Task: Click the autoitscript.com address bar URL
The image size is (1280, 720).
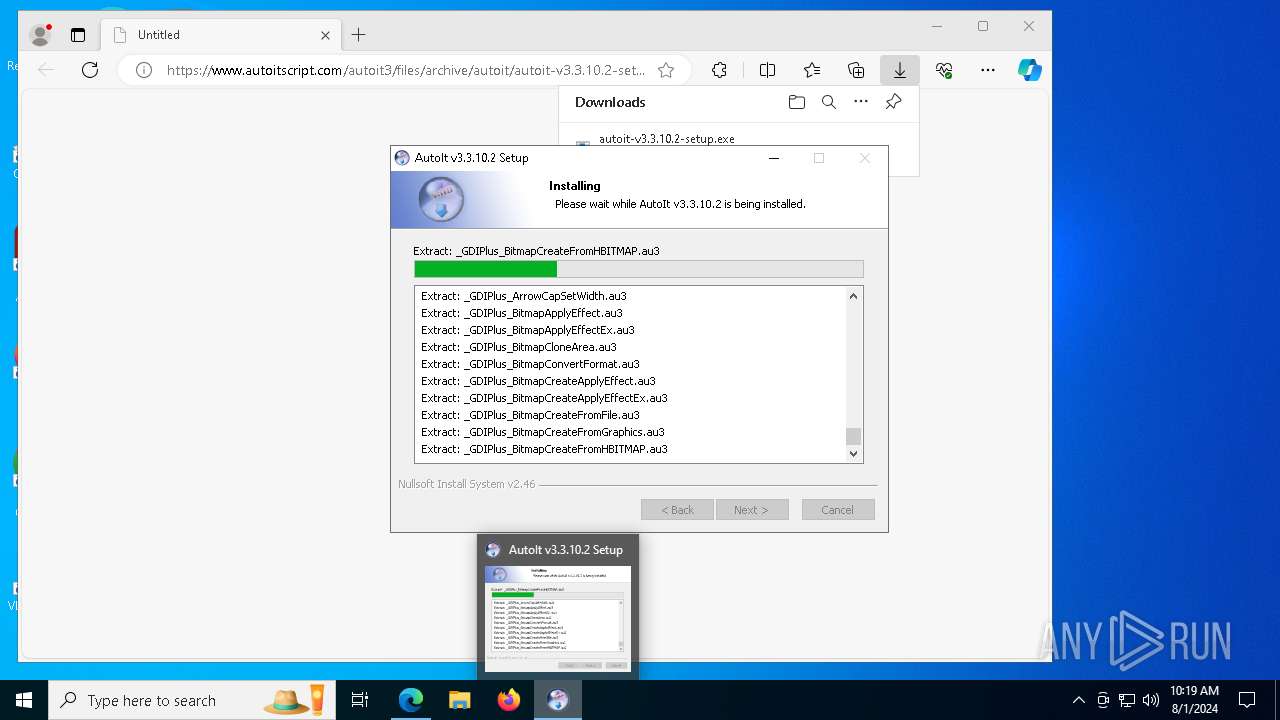Action: (x=405, y=70)
